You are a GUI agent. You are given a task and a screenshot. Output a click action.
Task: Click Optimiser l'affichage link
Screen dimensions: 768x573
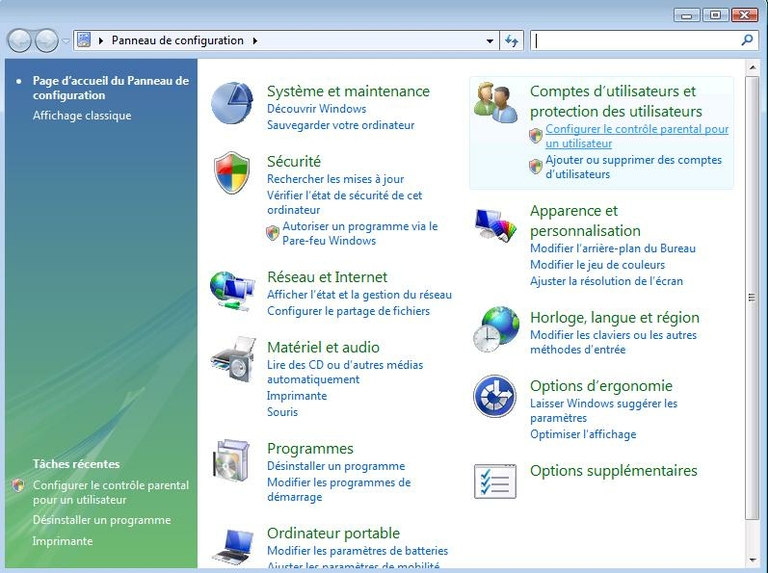(x=583, y=434)
